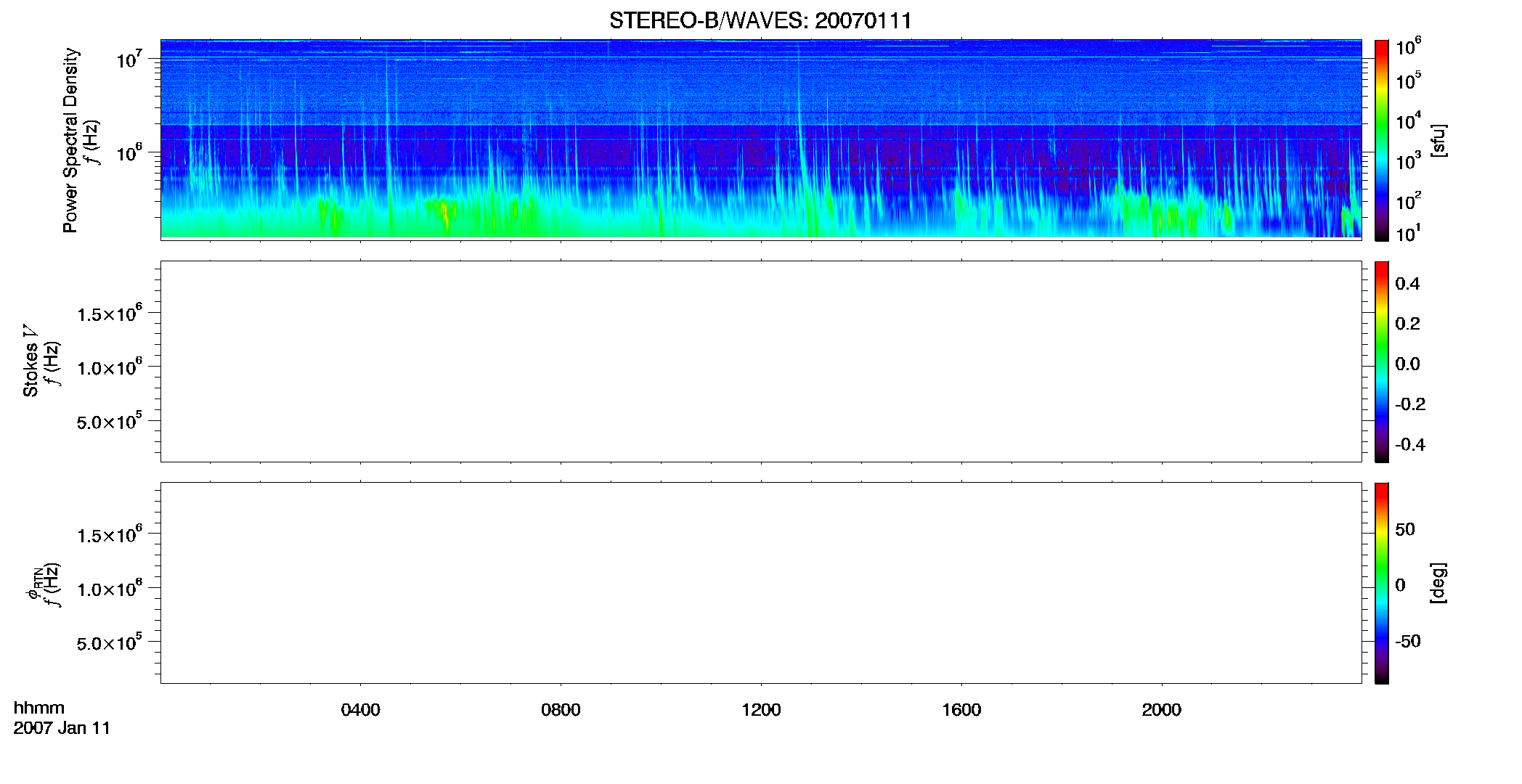Click the 1600 time axis label
This screenshot has height=784, width=1522.
pyautogui.click(x=961, y=710)
